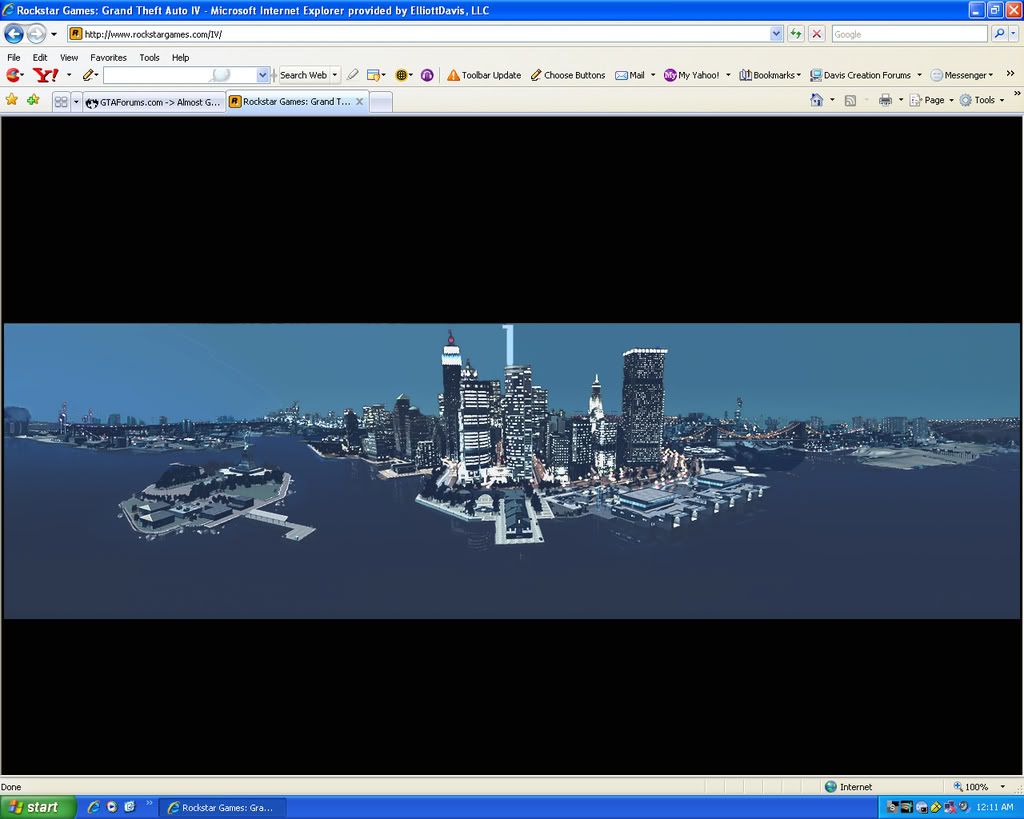
Task: Click Toolbar Update warning button
Action: coord(484,75)
